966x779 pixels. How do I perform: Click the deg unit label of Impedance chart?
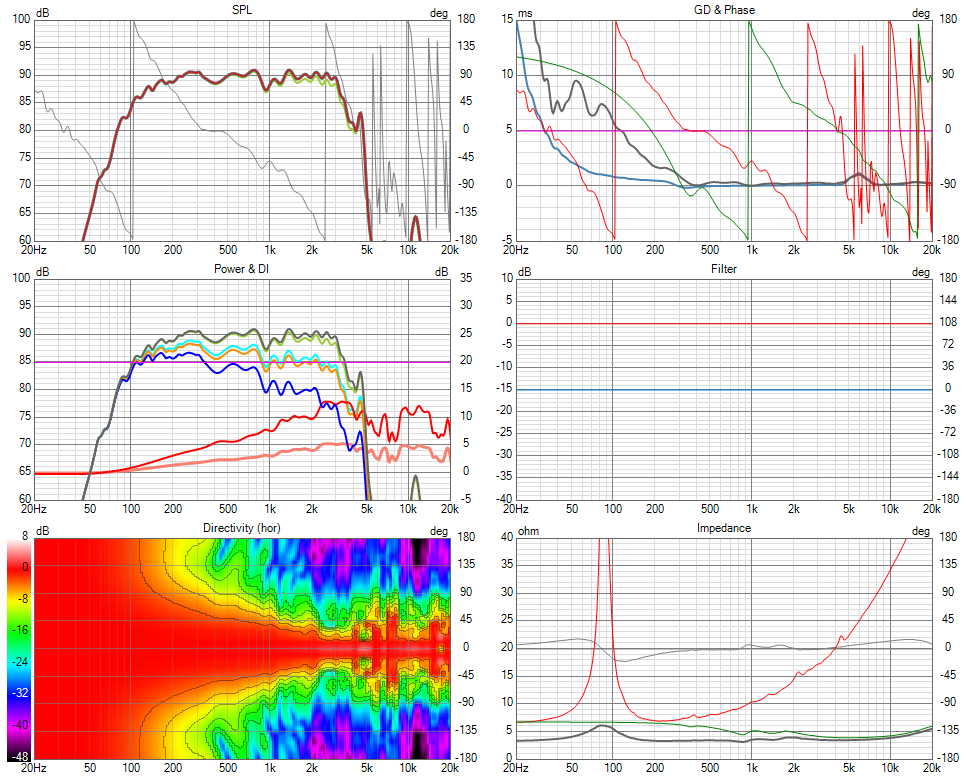(x=920, y=531)
